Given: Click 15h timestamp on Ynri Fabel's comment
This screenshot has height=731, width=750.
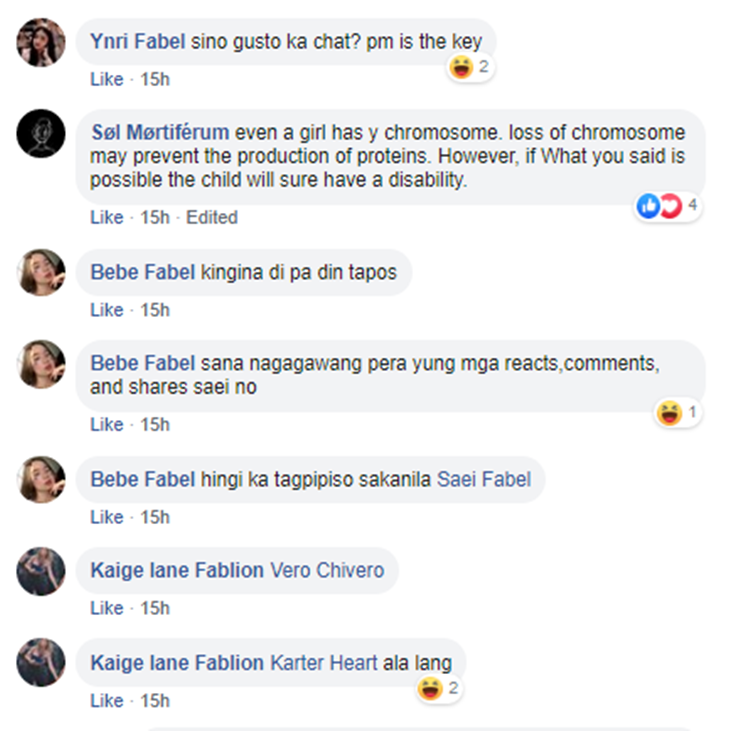Looking at the screenshot, I should (155, 79).
